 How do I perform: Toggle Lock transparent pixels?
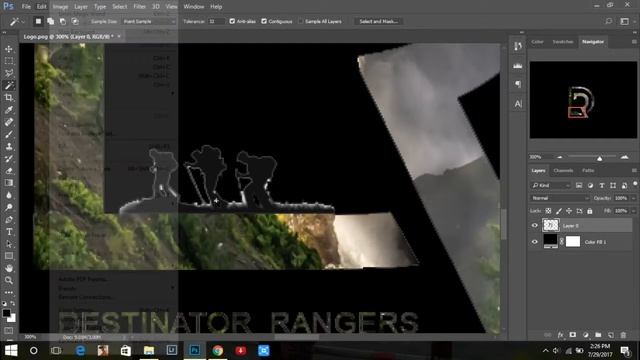click(x=548, y=211)
